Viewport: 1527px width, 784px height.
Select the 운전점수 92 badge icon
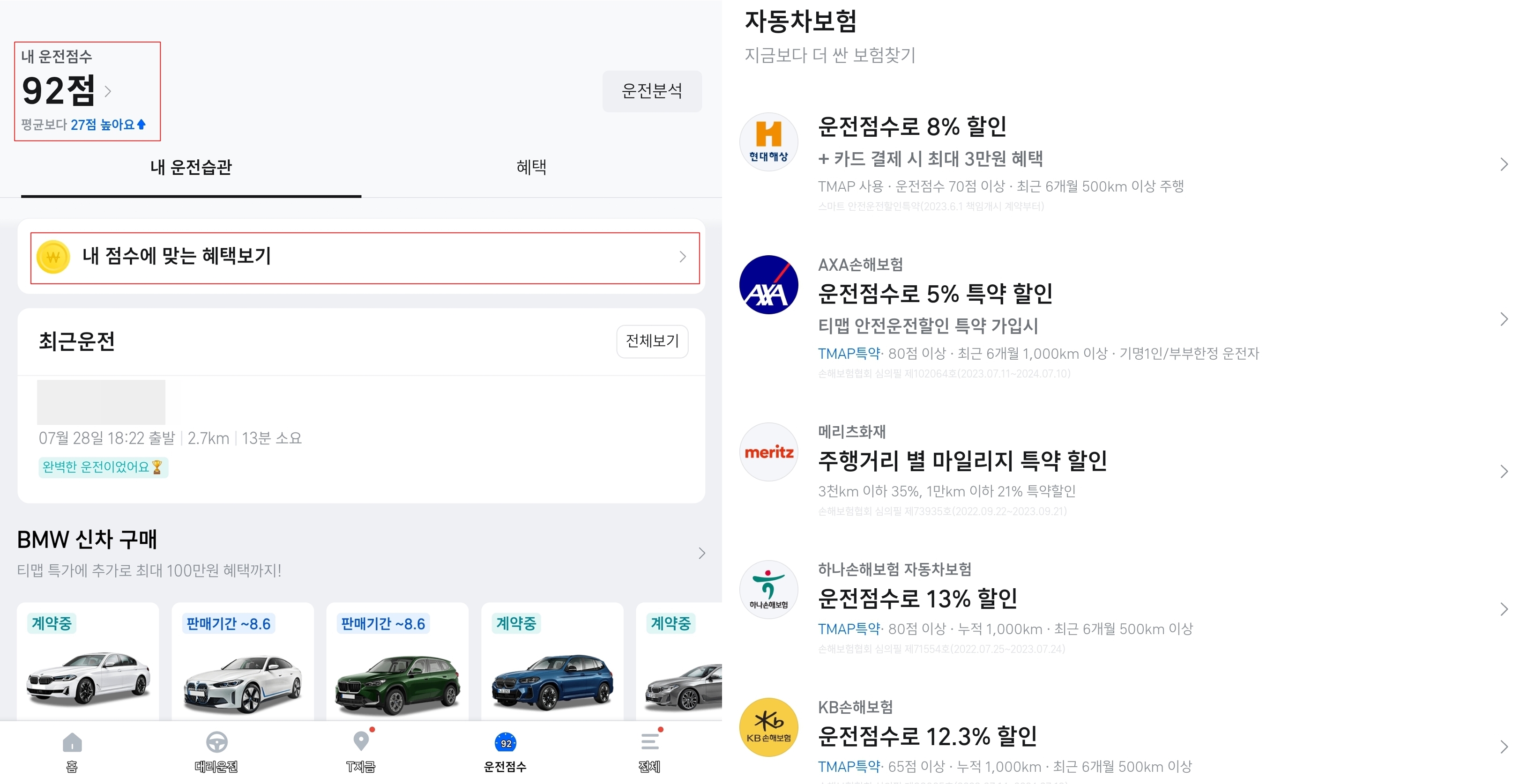505,743
